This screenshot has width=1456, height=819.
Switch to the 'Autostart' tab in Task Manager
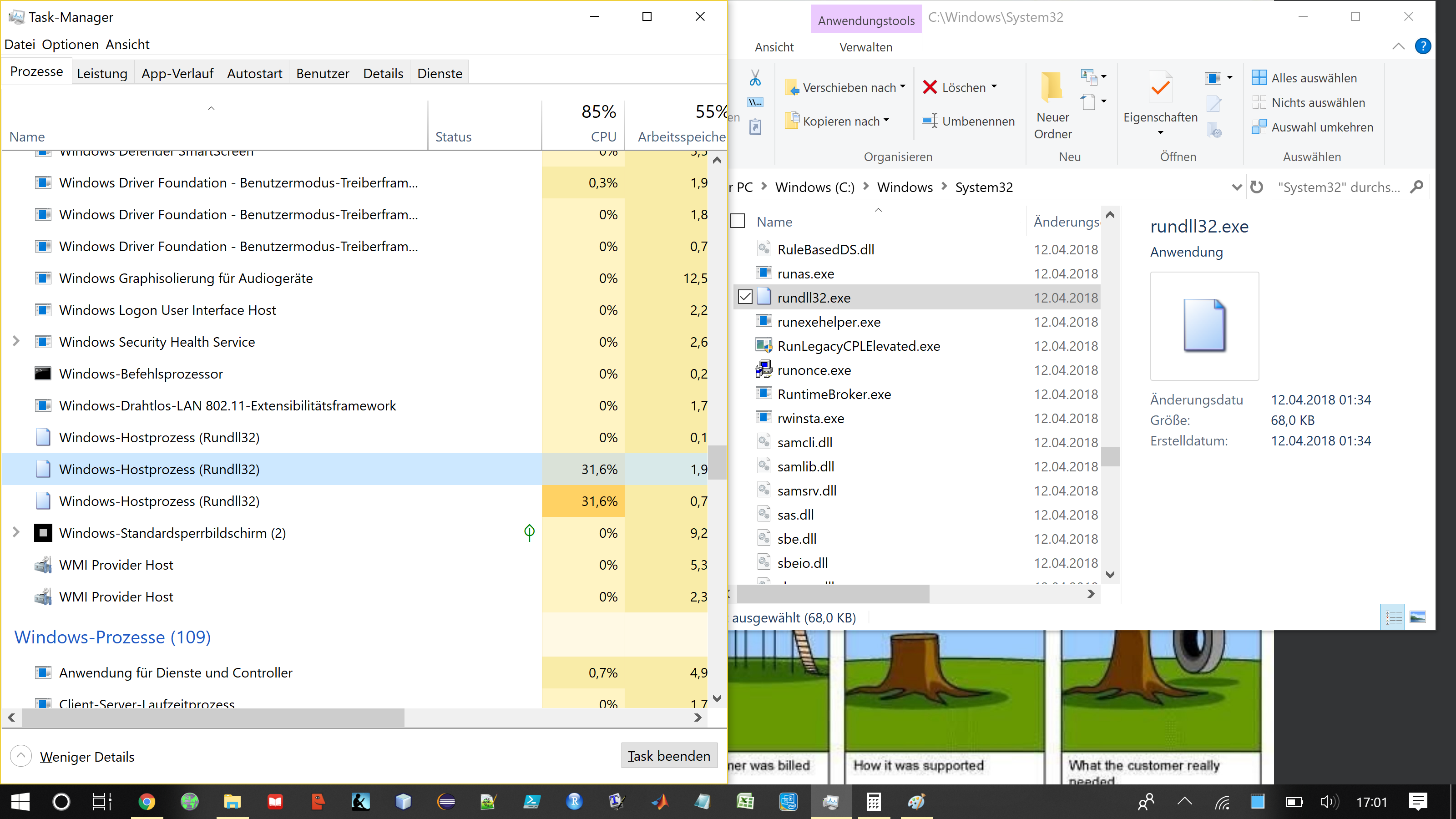click(x=254, y=73)
